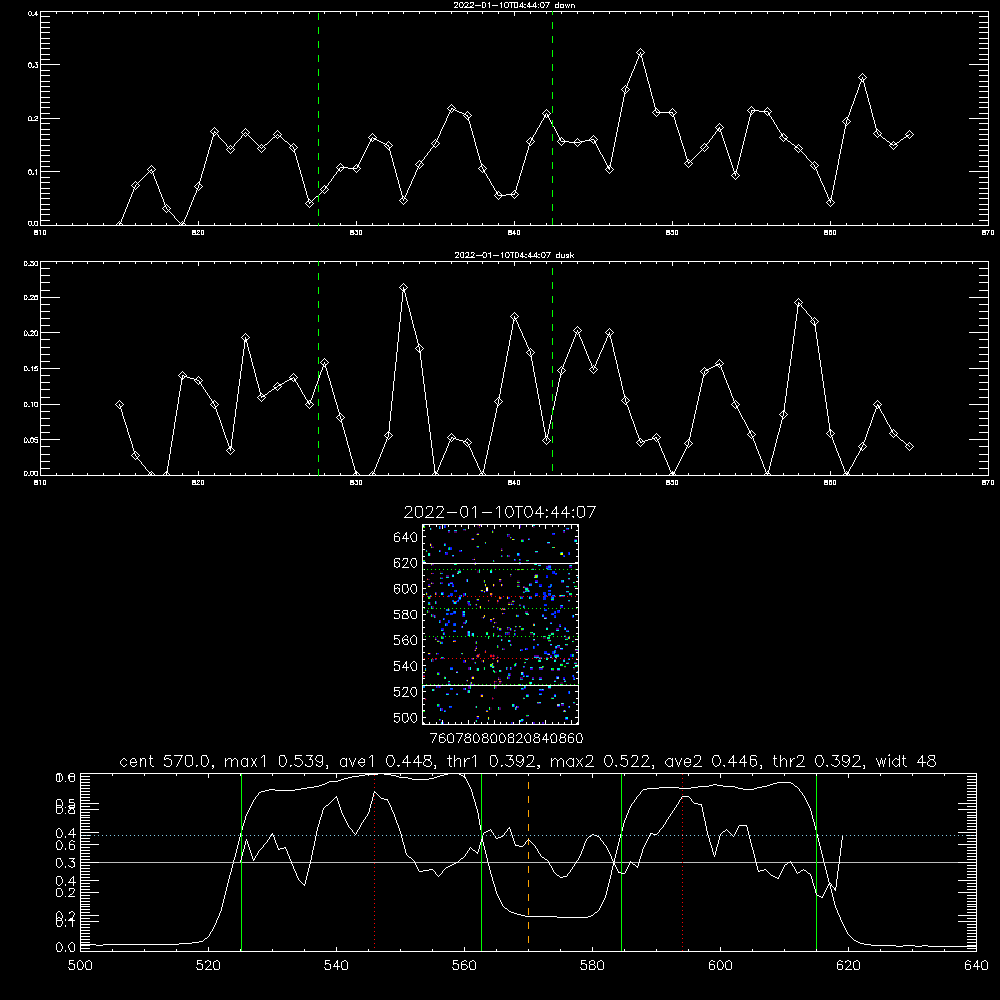Click the '580' y-axis label beside color image
Viewport: 1000px width, 1000px height.
[x=406, y=615]
